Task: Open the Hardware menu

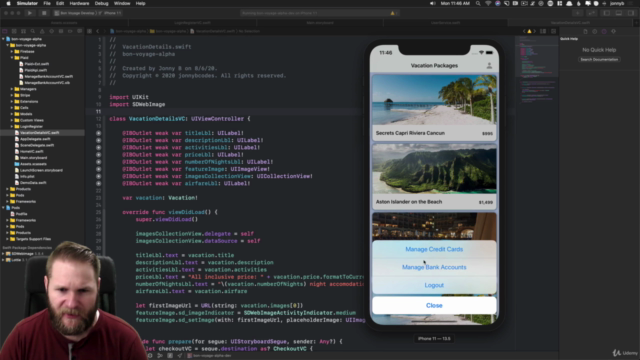Action: (x=79, y=3)
